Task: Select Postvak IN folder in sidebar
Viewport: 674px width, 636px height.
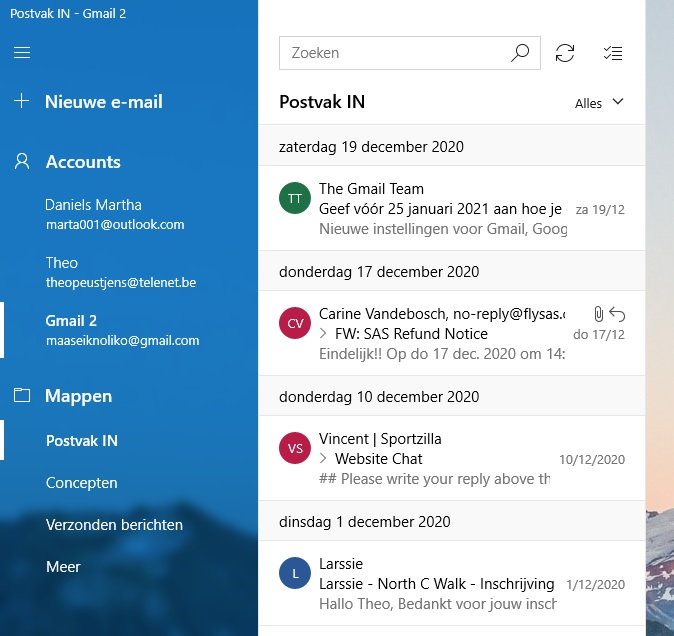Action: point(82,441)
